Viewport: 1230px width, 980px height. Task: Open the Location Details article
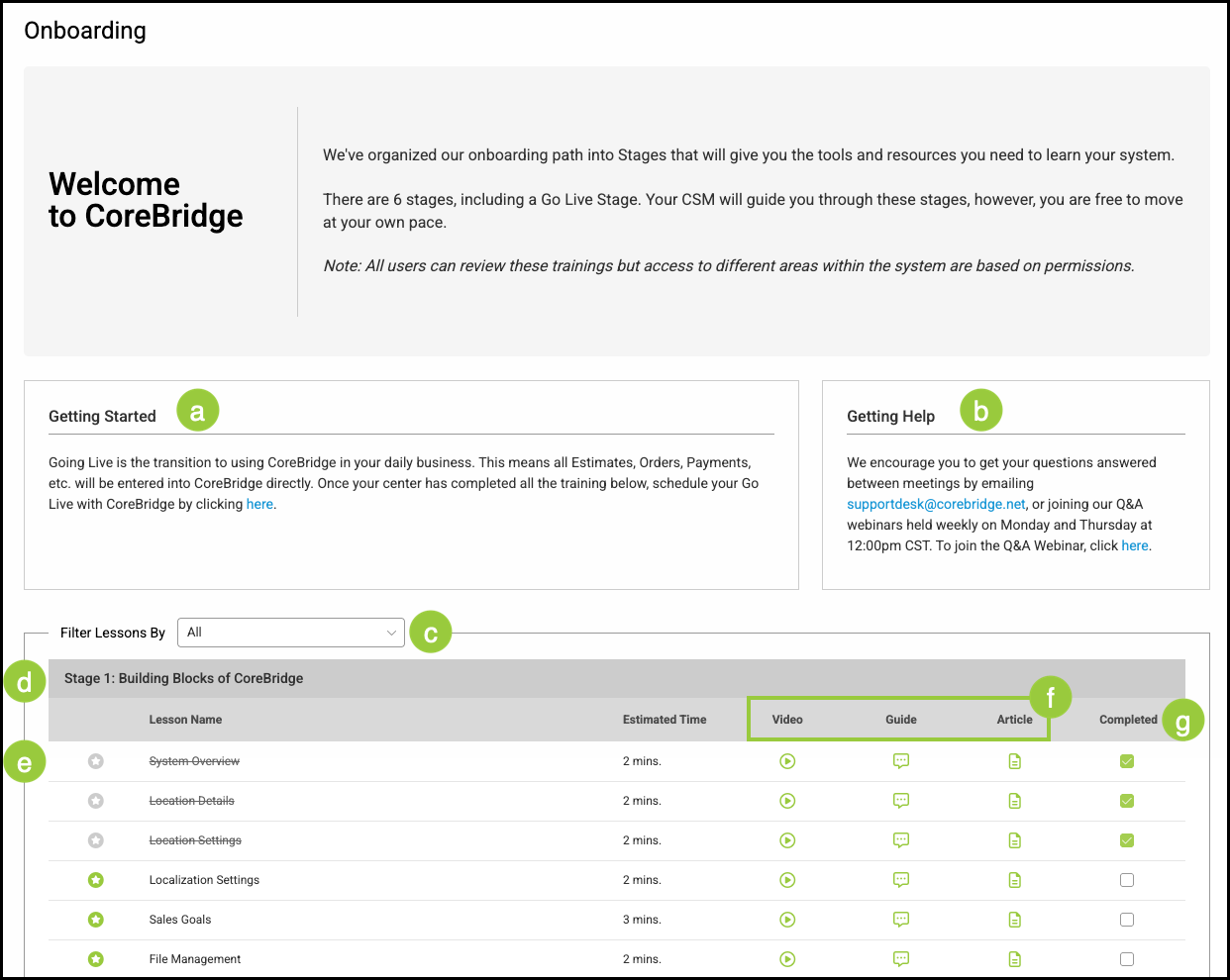click(x=1015, y=801)
